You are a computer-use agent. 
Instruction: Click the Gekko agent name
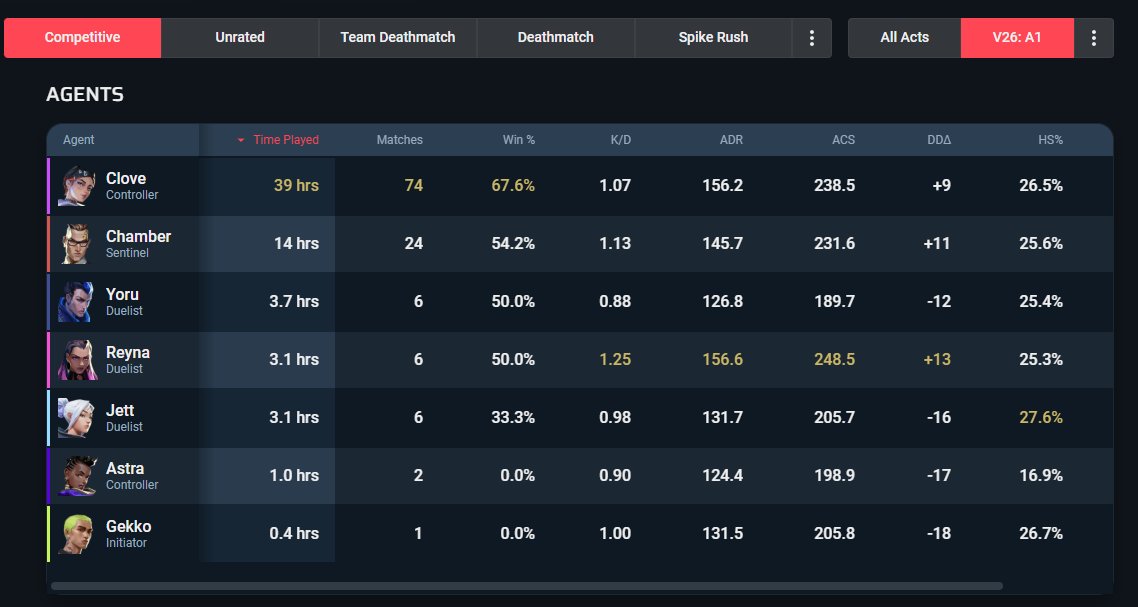(128, 527)
